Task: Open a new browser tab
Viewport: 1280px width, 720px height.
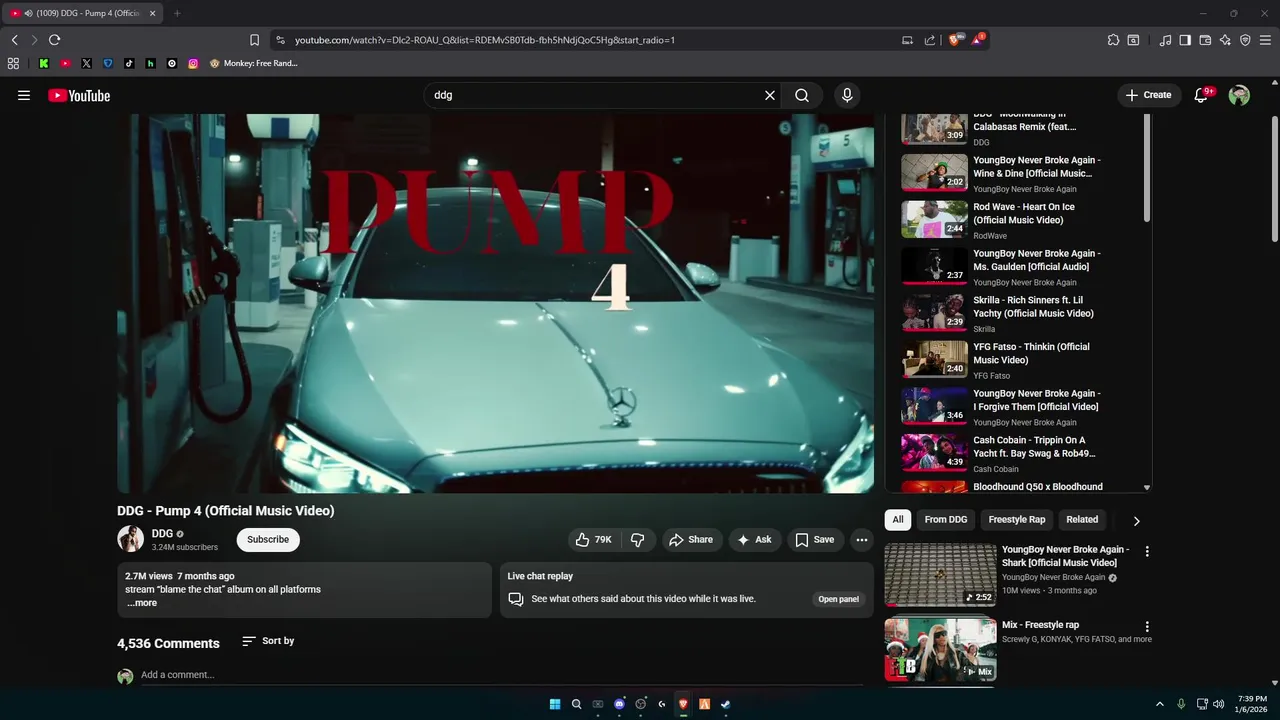Action: click(177, 13)
